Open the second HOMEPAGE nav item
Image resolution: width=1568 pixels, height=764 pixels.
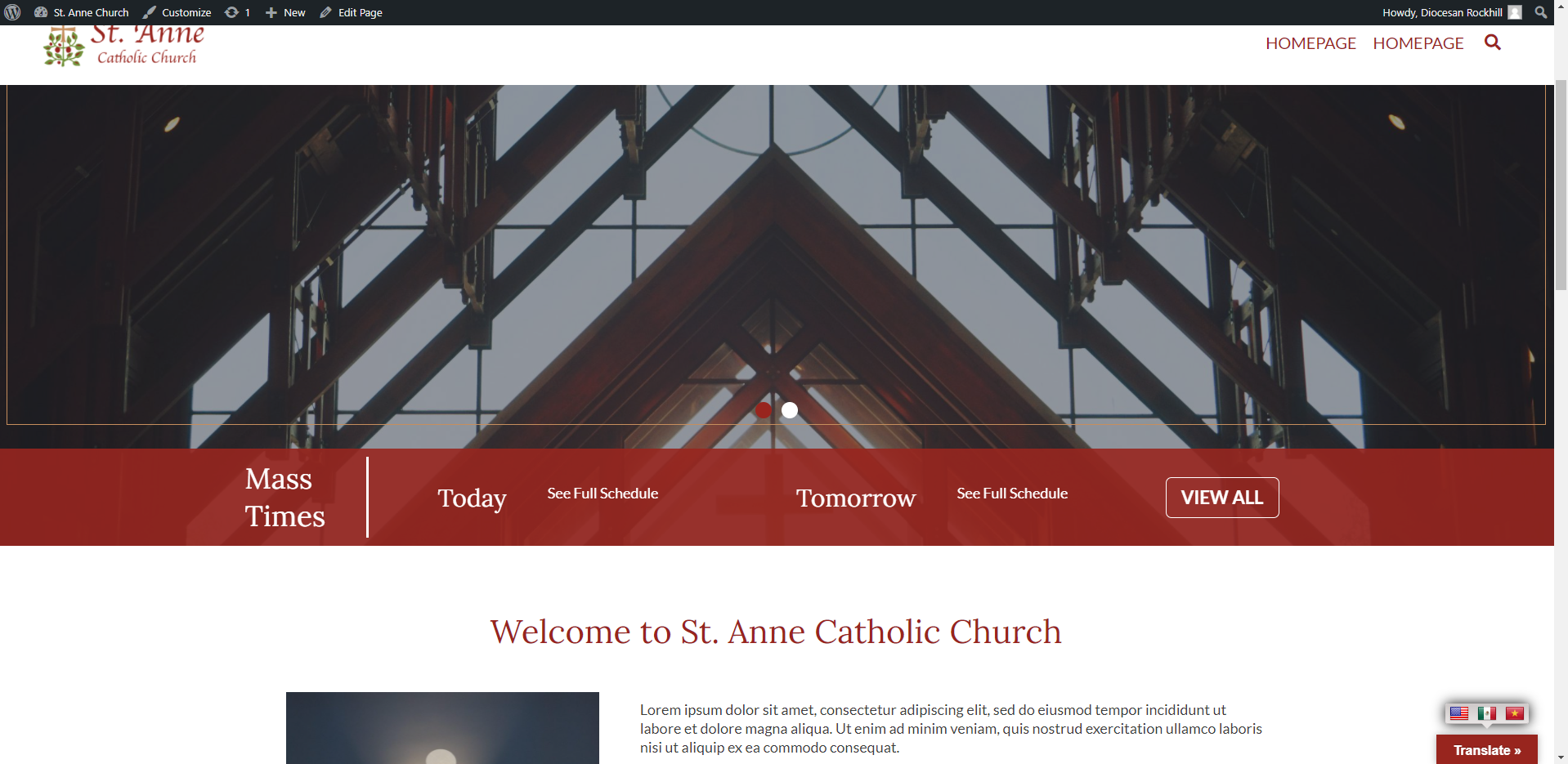(x=1418, y=43)
